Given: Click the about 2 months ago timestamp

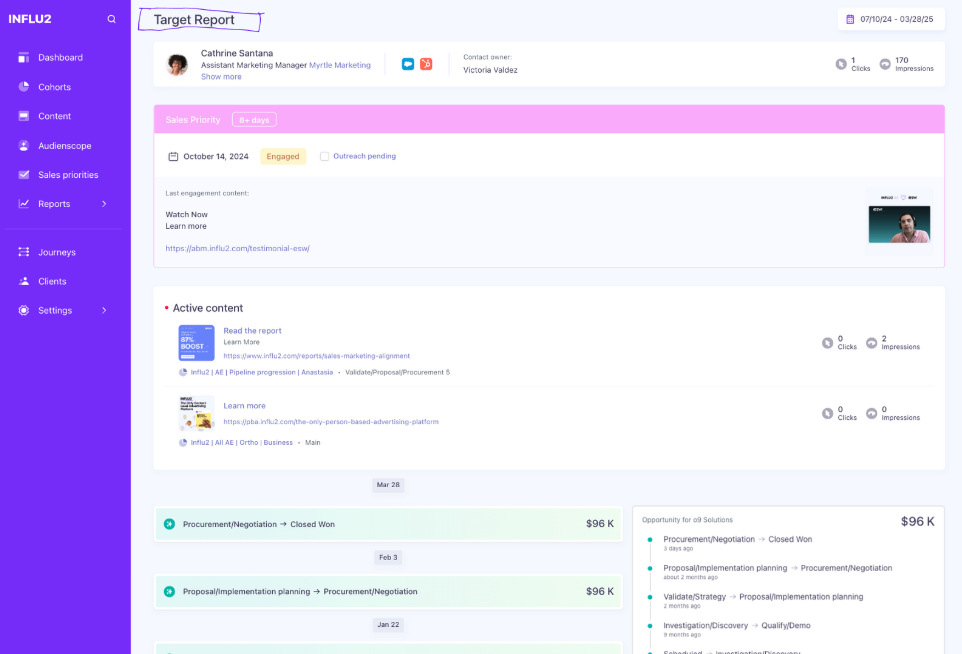Looking at the screenshot, I should tap(690, 577).
